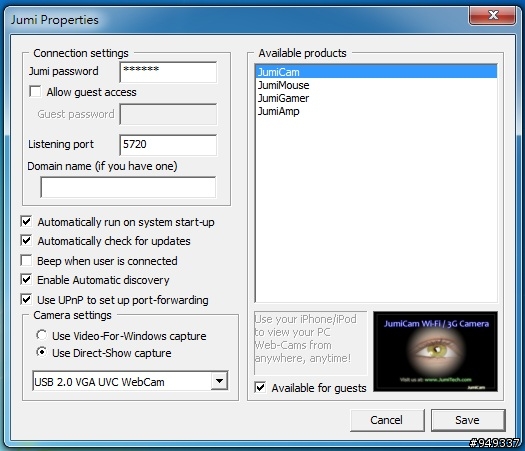
Task: Select Use Direct-Show capture radio button
Action: click(x=42, y=352)
